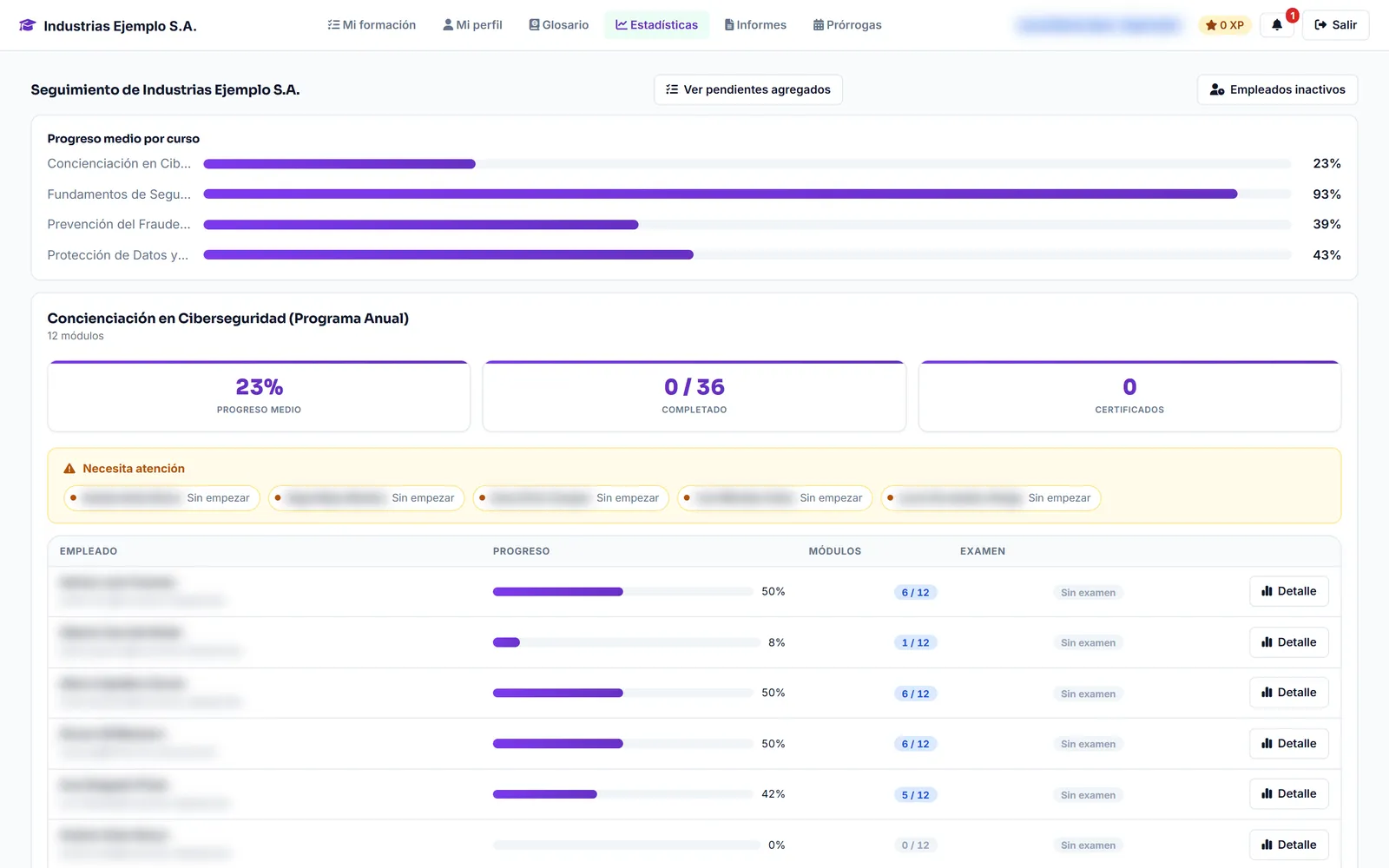Click the 0 Certificados card
Viewport: 1389px width, 868px height.
(1129, 397)
